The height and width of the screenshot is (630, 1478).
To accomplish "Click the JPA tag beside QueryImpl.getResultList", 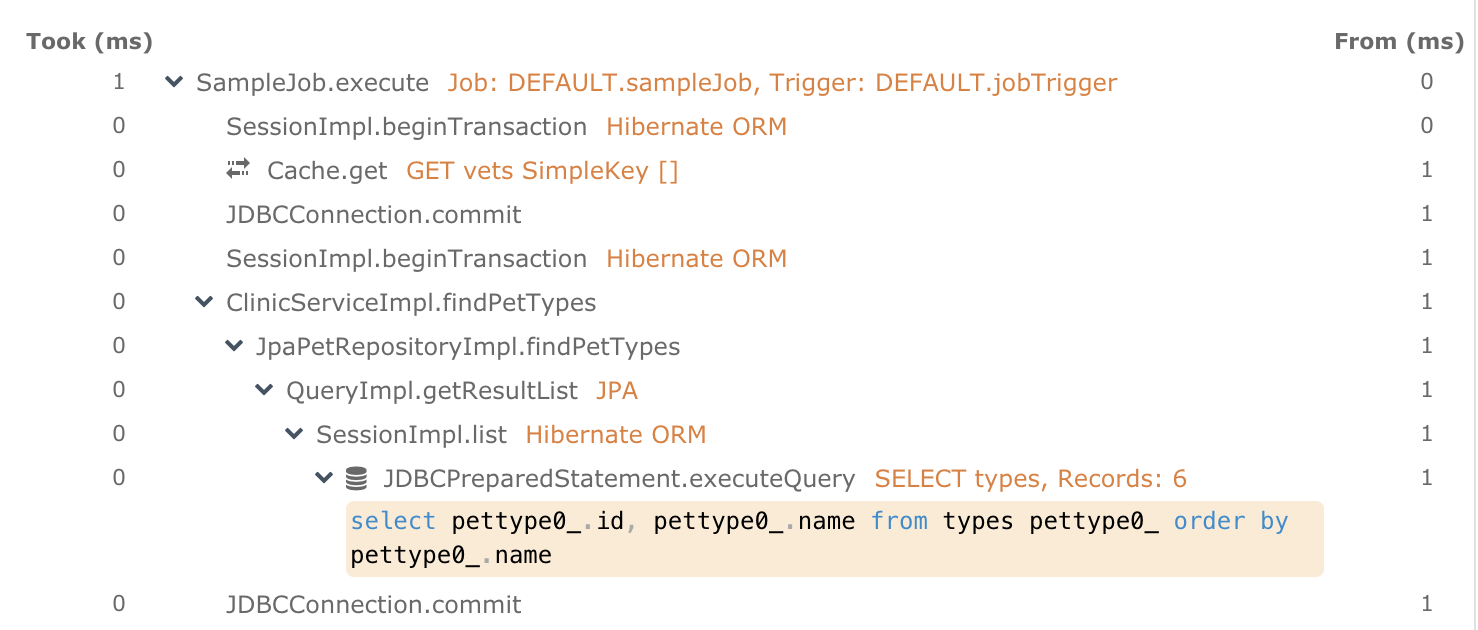I will pyautogui.click(x=618, y=390).
